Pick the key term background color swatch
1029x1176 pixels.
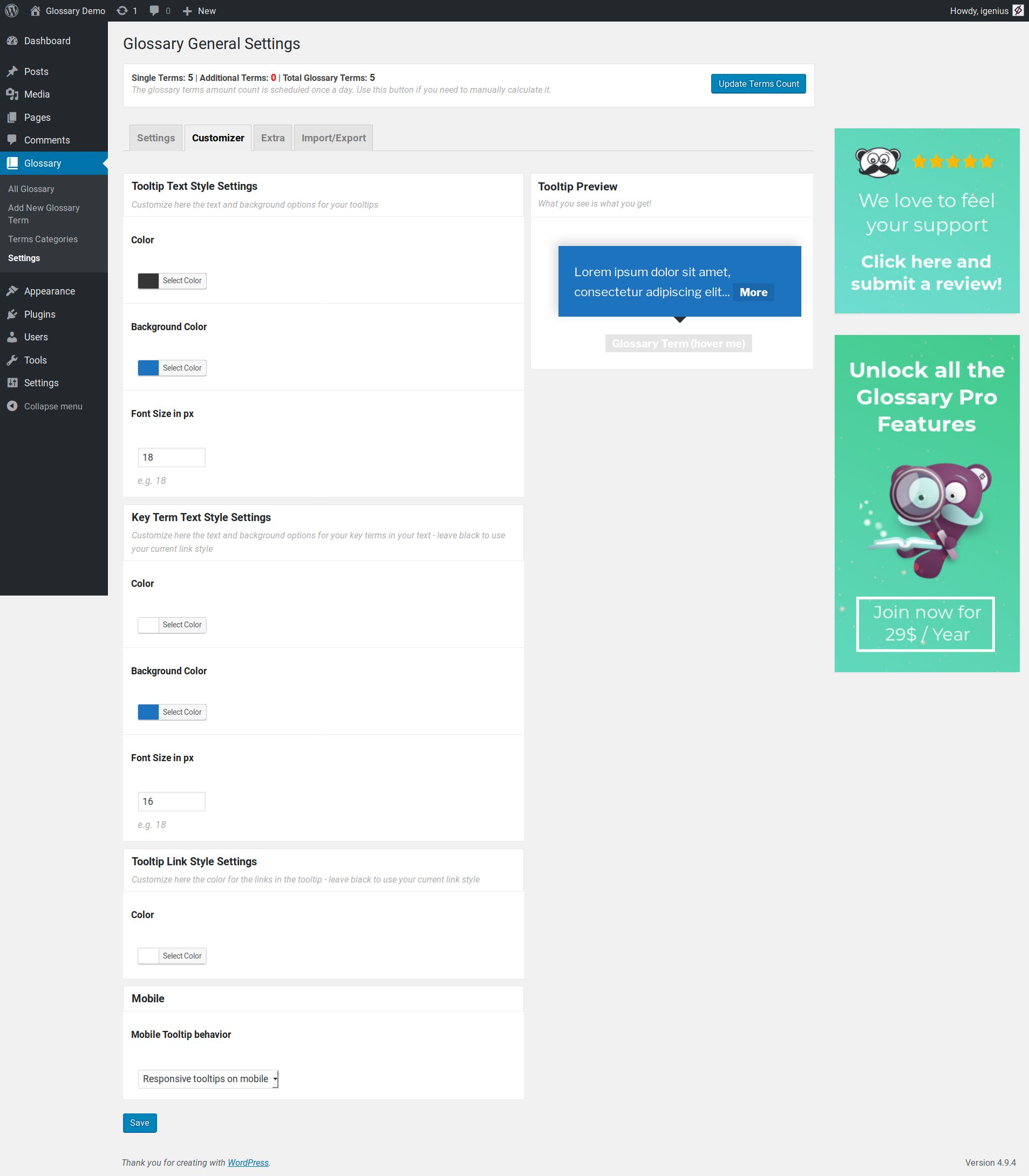[148, 712]
